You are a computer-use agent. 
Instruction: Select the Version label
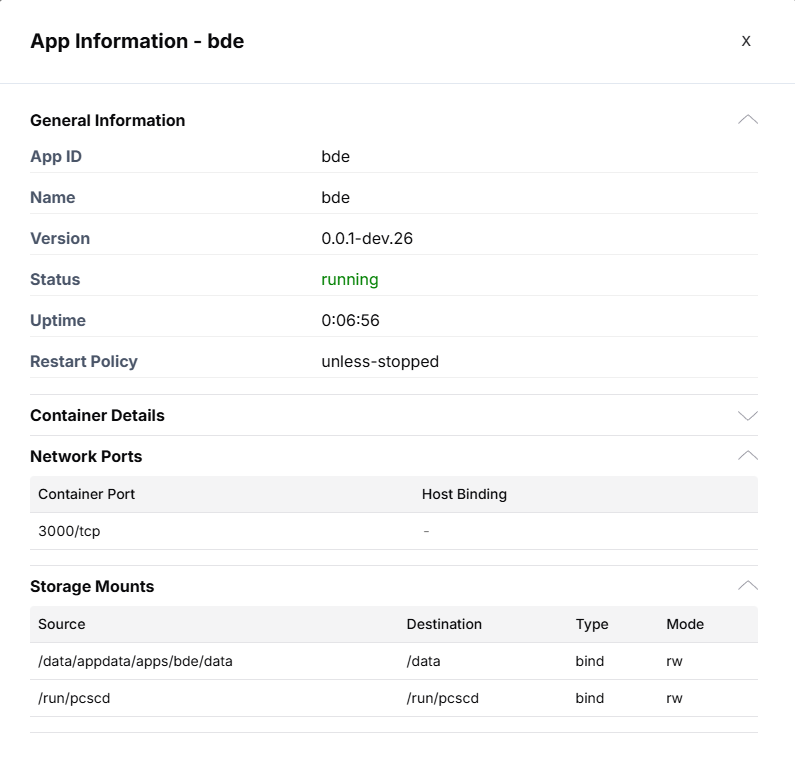60,239
